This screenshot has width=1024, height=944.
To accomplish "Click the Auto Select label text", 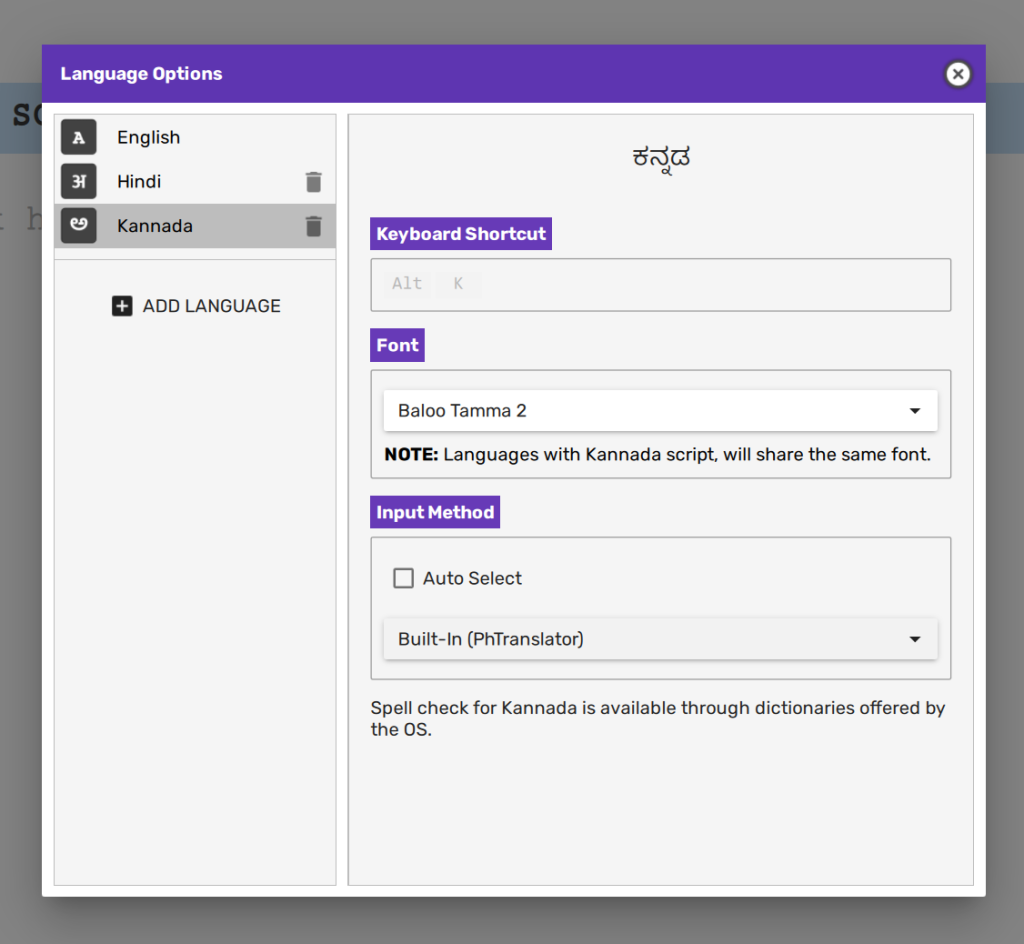I will pyautogui.click(x=472, y=578).
